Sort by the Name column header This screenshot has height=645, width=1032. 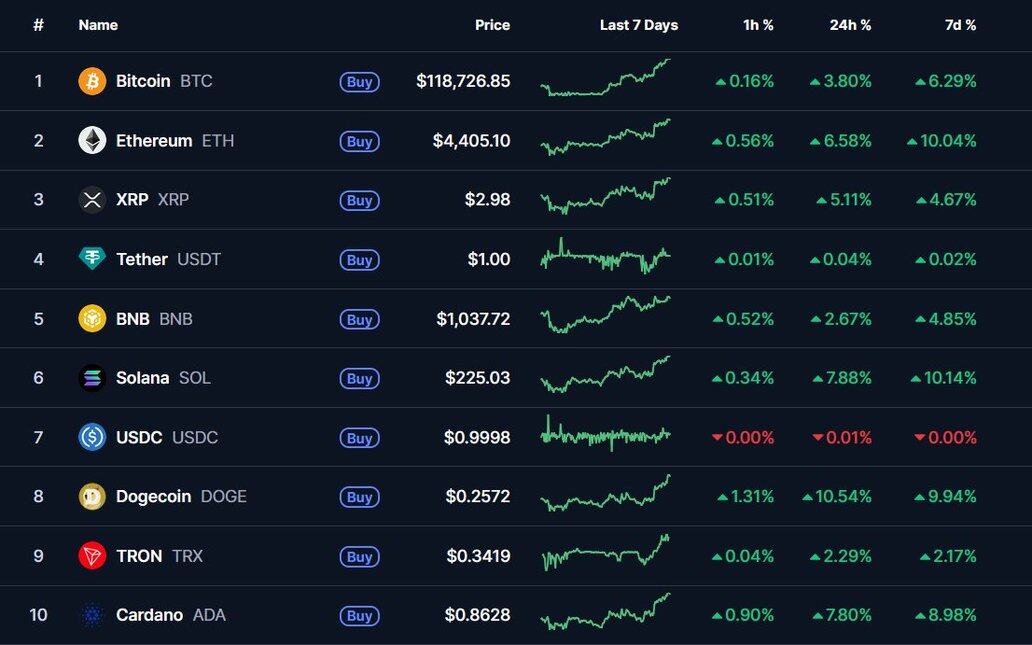pos(98,25)
